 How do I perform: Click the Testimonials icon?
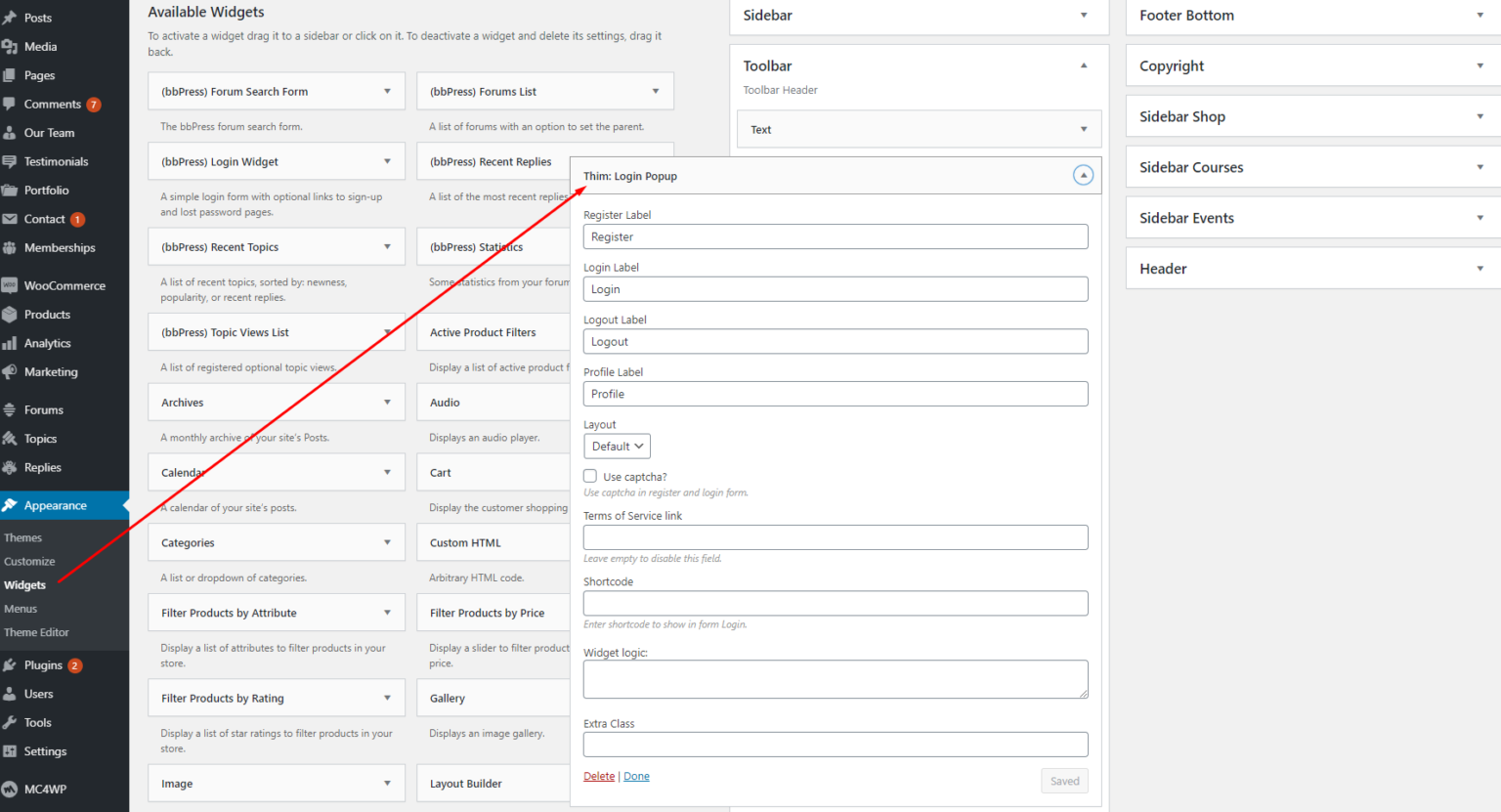click(x=10, y=161)
